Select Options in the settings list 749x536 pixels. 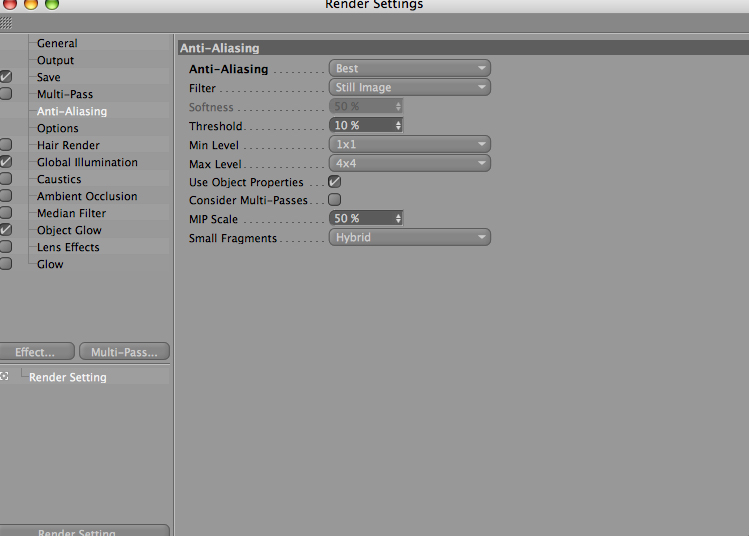click(x=58, y=128)
